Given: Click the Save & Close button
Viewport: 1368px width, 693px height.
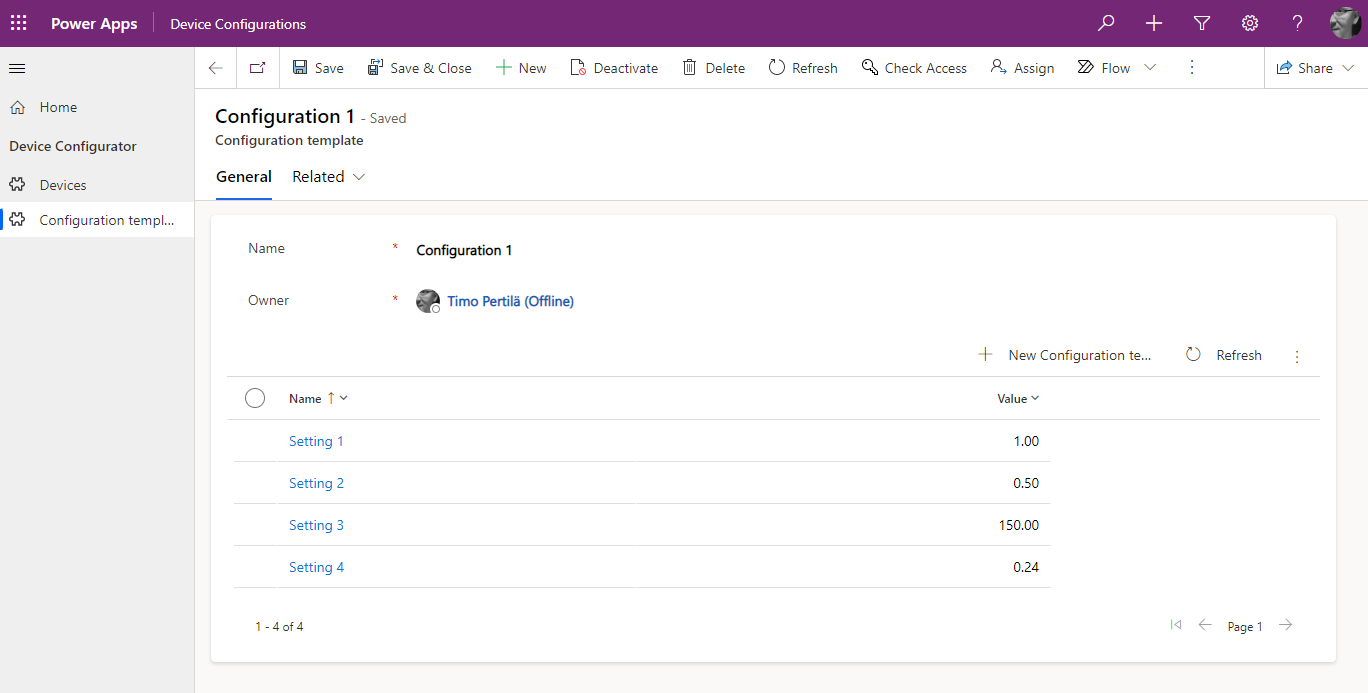Looking at the screenshot, I should pos(420,68).
